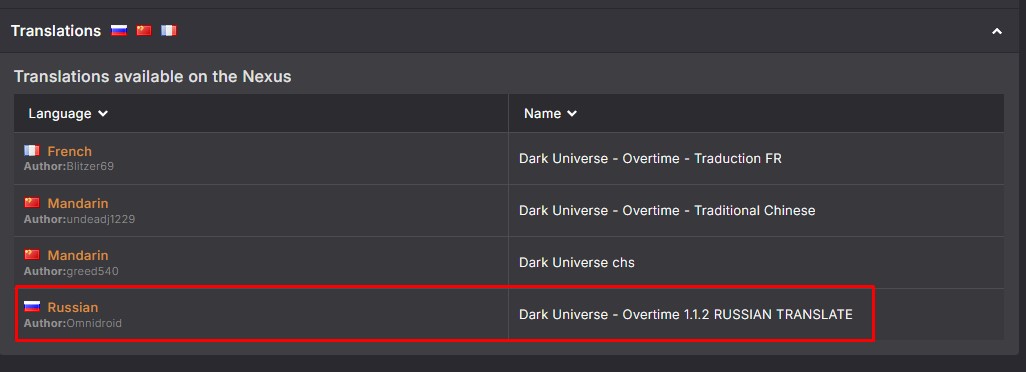Select Dark Universe - Overtime - Traditional Chinese entry
1026x372 pixels.
667,211
